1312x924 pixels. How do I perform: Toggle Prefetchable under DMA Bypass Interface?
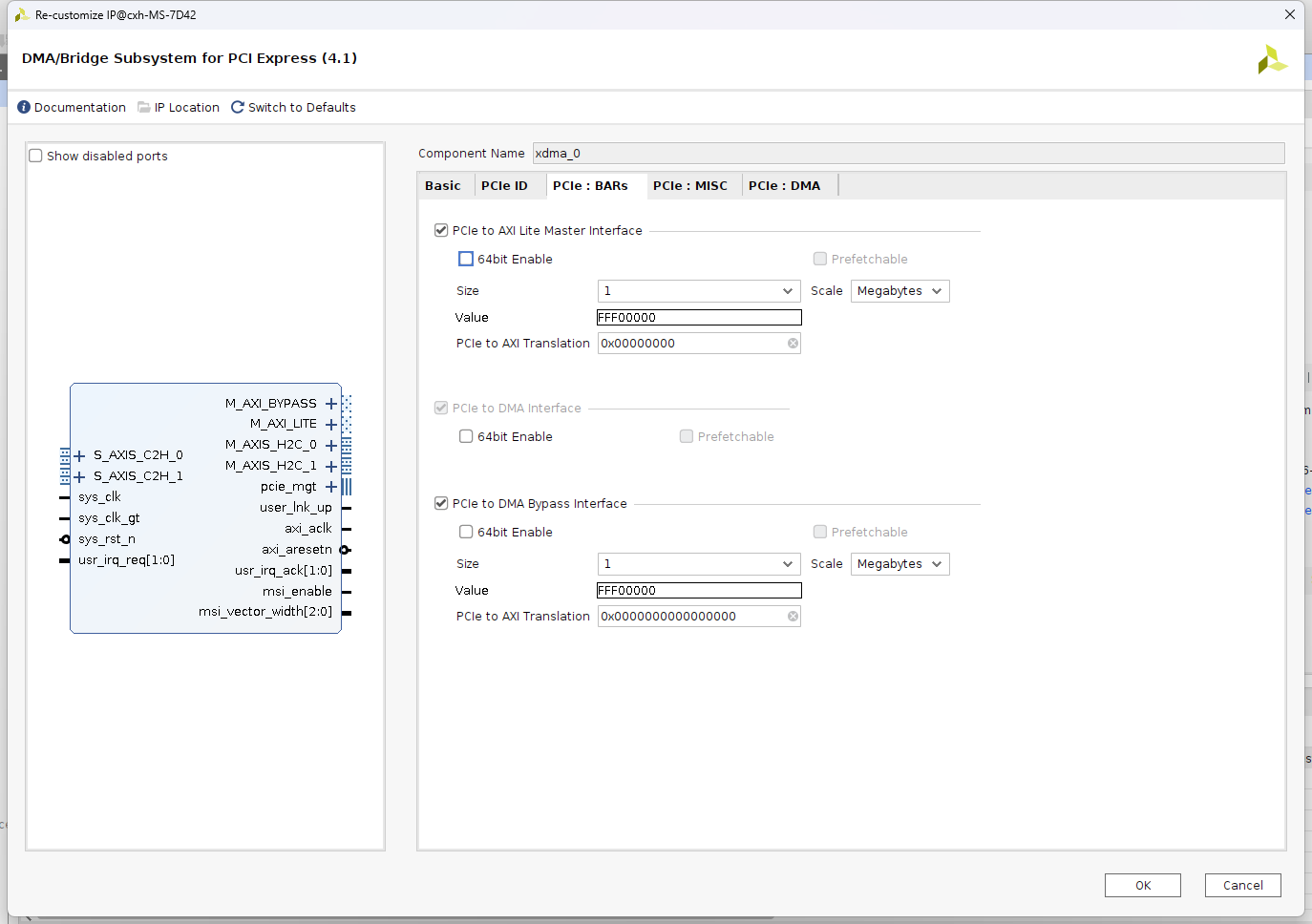pyautogui.click(x=820, y=532)
